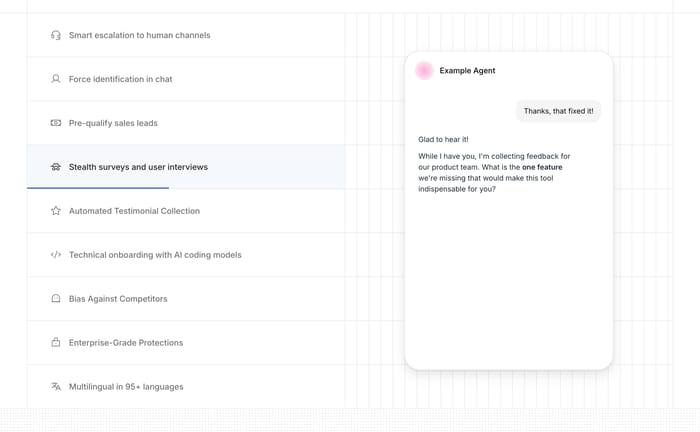The width and height of the screenshot is (700, 432).
Task: Click the bold 'one feature' text in chat
Action: pos(542,167)
